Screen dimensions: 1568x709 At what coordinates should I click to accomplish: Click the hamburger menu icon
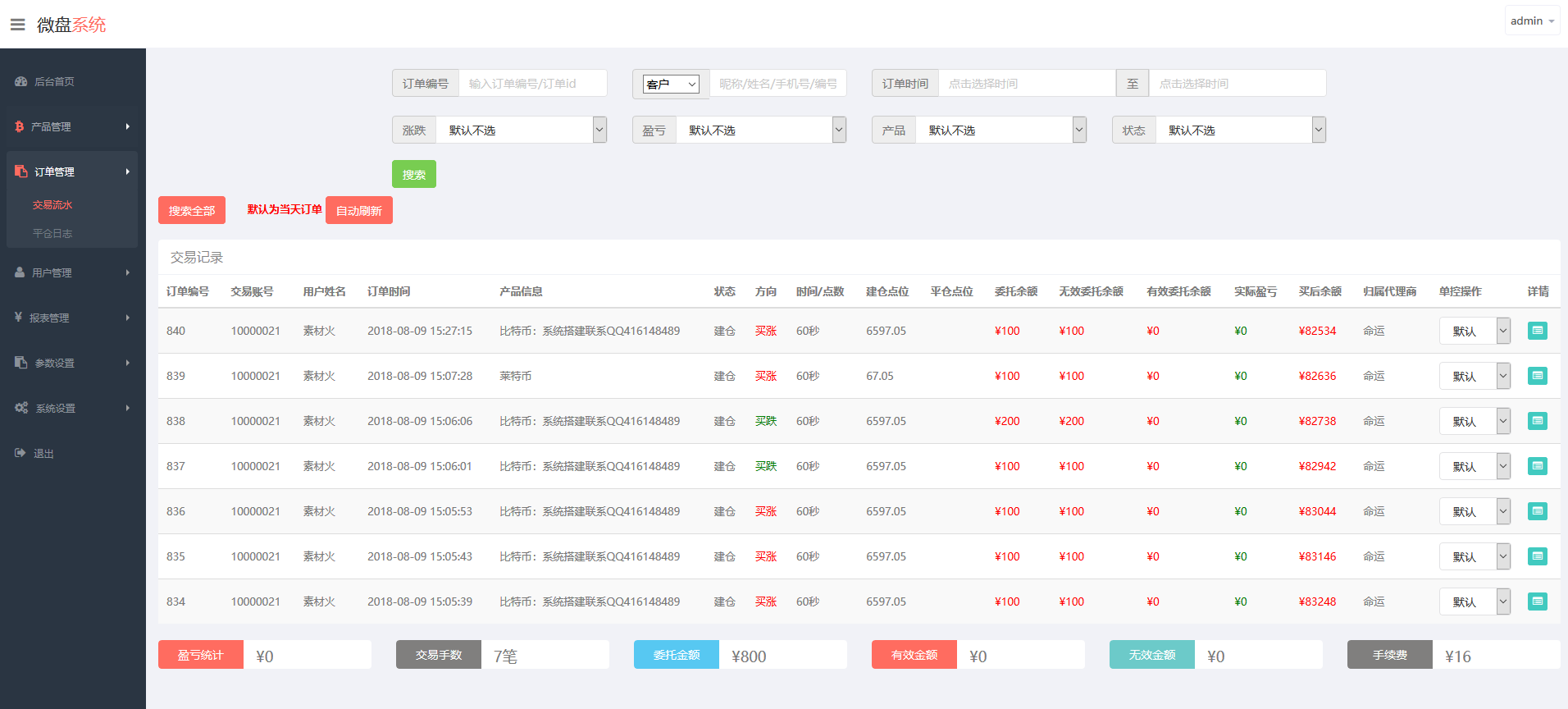pyautogui.click(x=17, y=25)
